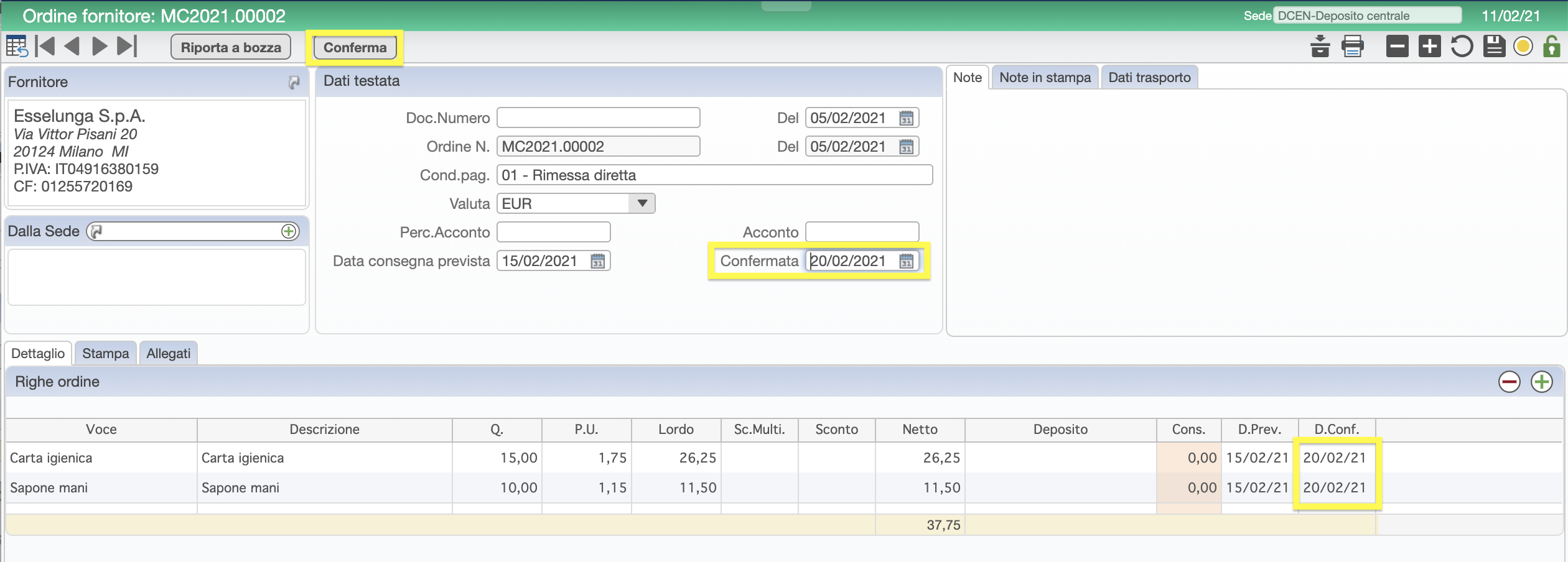
Task: Open calendar for Data consegna prevista
Action: coord(598,260)
